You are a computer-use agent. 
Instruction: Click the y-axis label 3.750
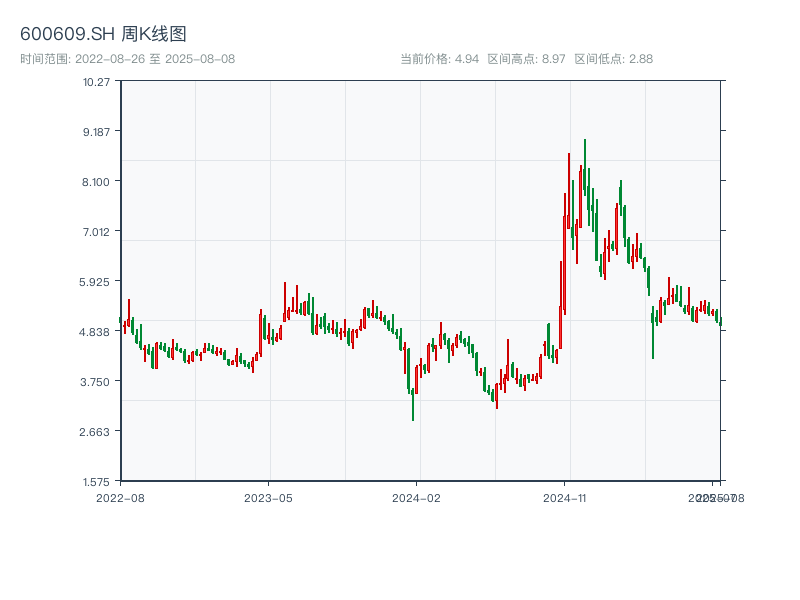[95, 382]
